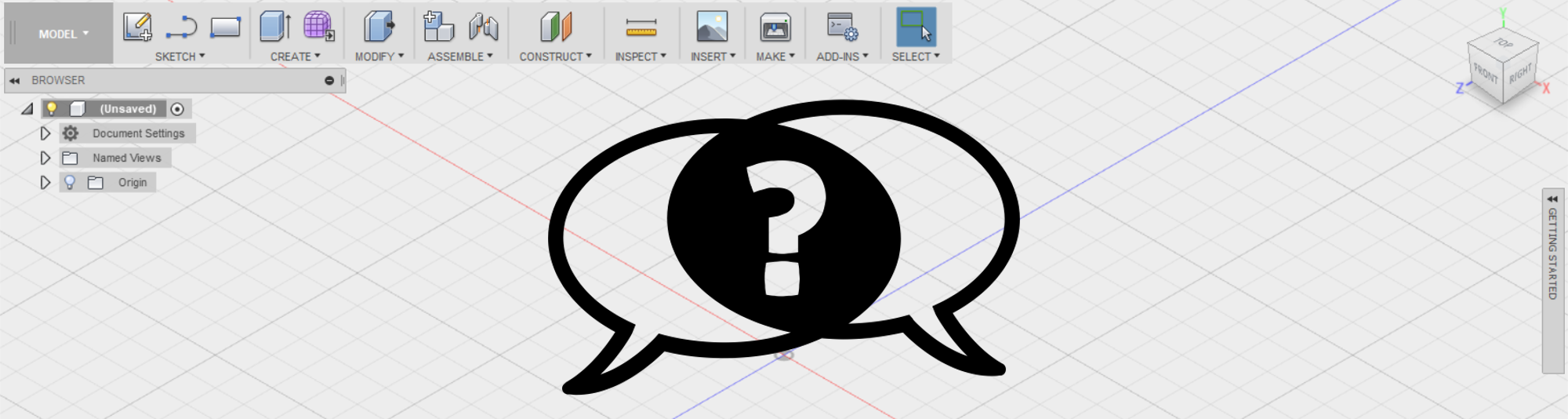Select the Document Settings label

(x=139, y=133)
